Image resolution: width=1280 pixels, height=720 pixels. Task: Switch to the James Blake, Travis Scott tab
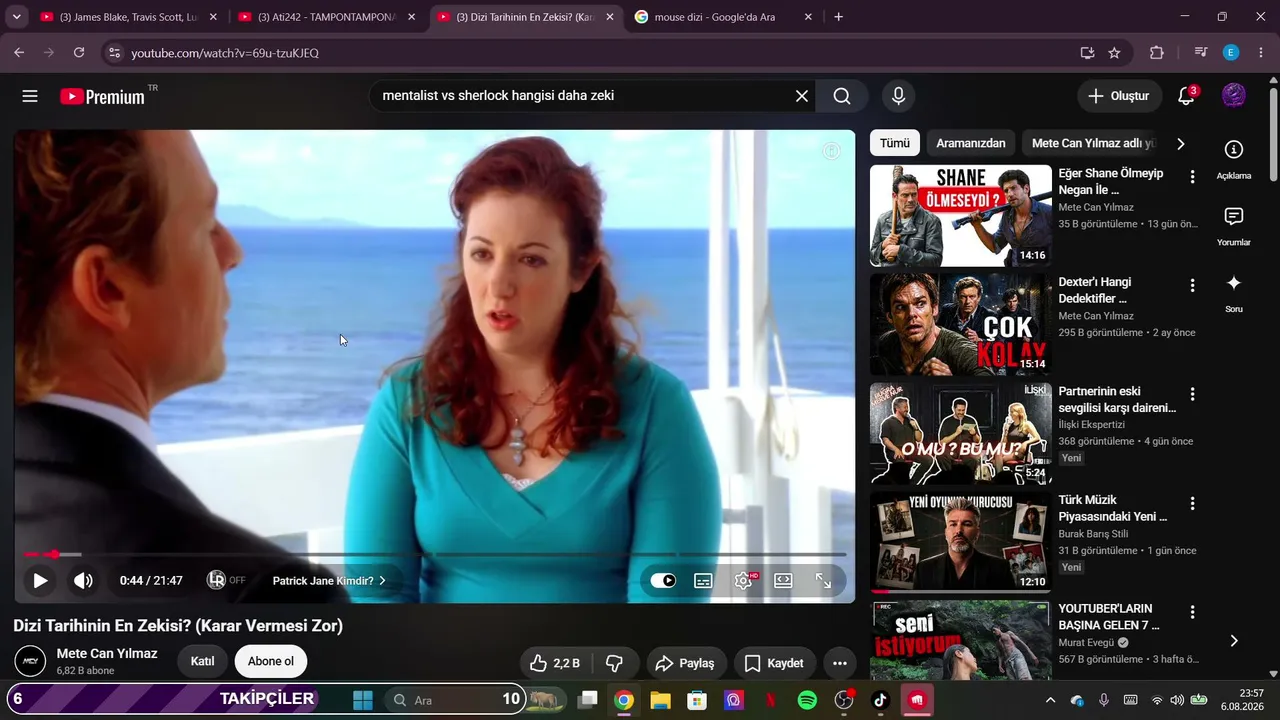pos(129,17)
